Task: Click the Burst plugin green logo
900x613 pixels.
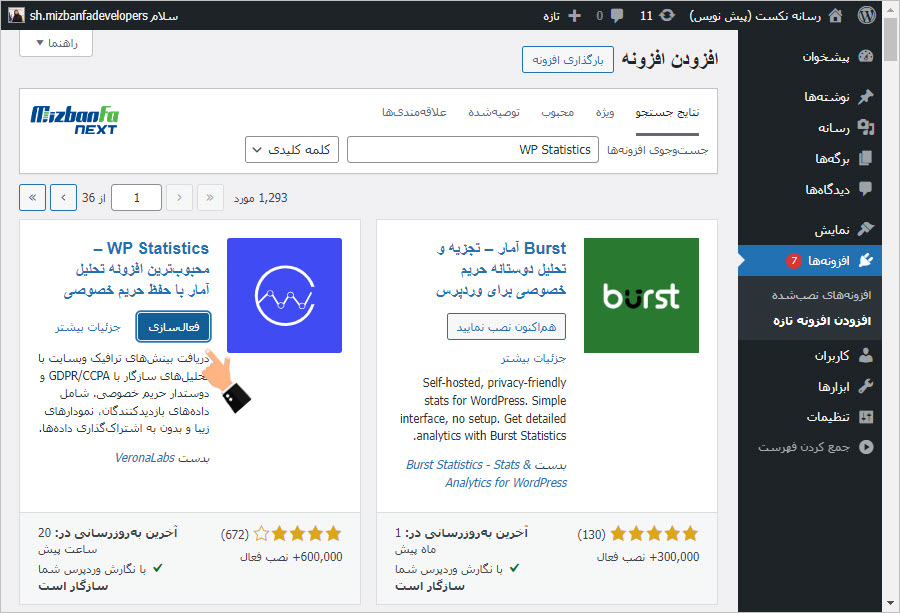Action: [641, 296]
